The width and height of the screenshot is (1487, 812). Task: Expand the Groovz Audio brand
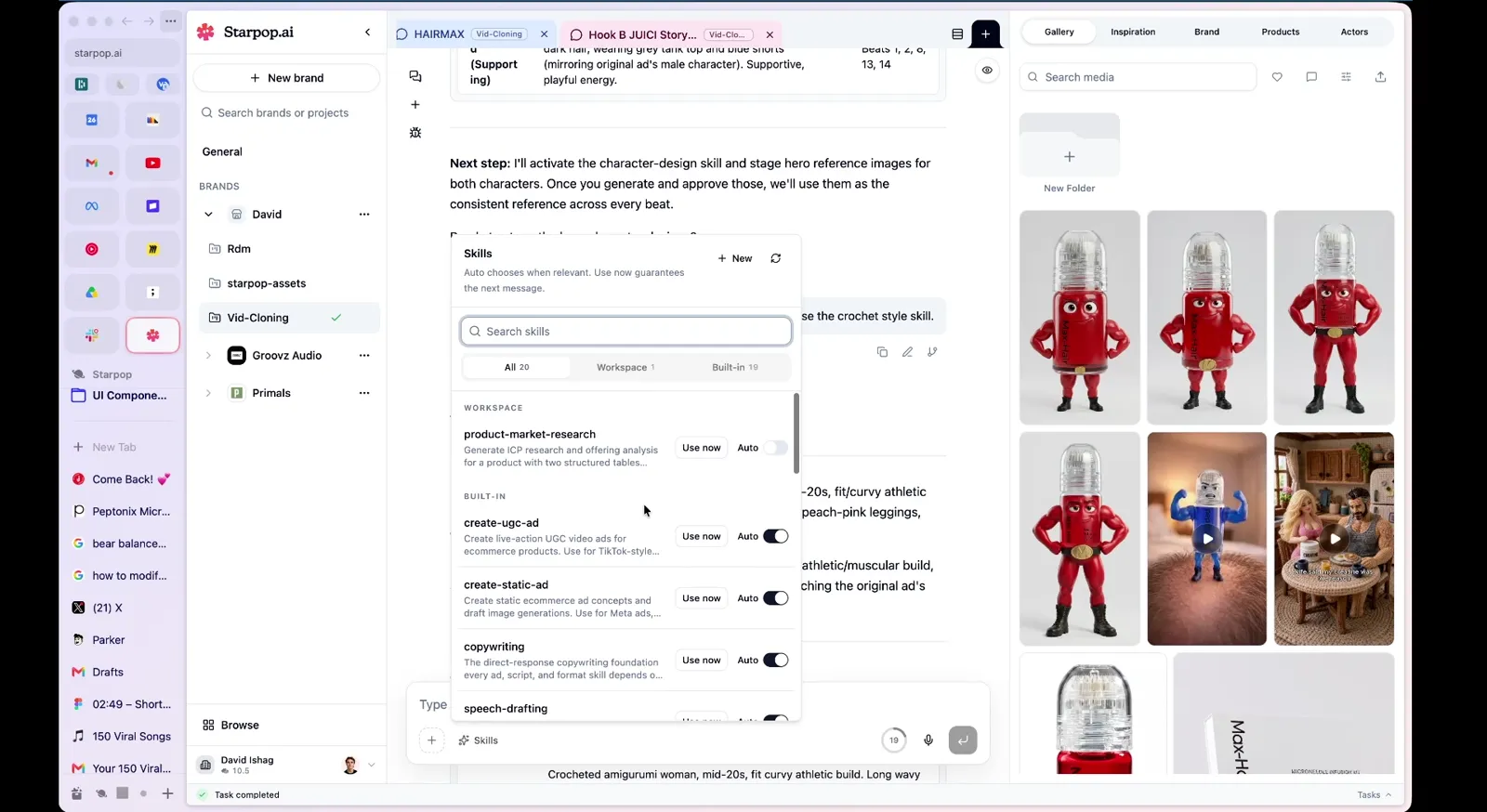[208, 356]
